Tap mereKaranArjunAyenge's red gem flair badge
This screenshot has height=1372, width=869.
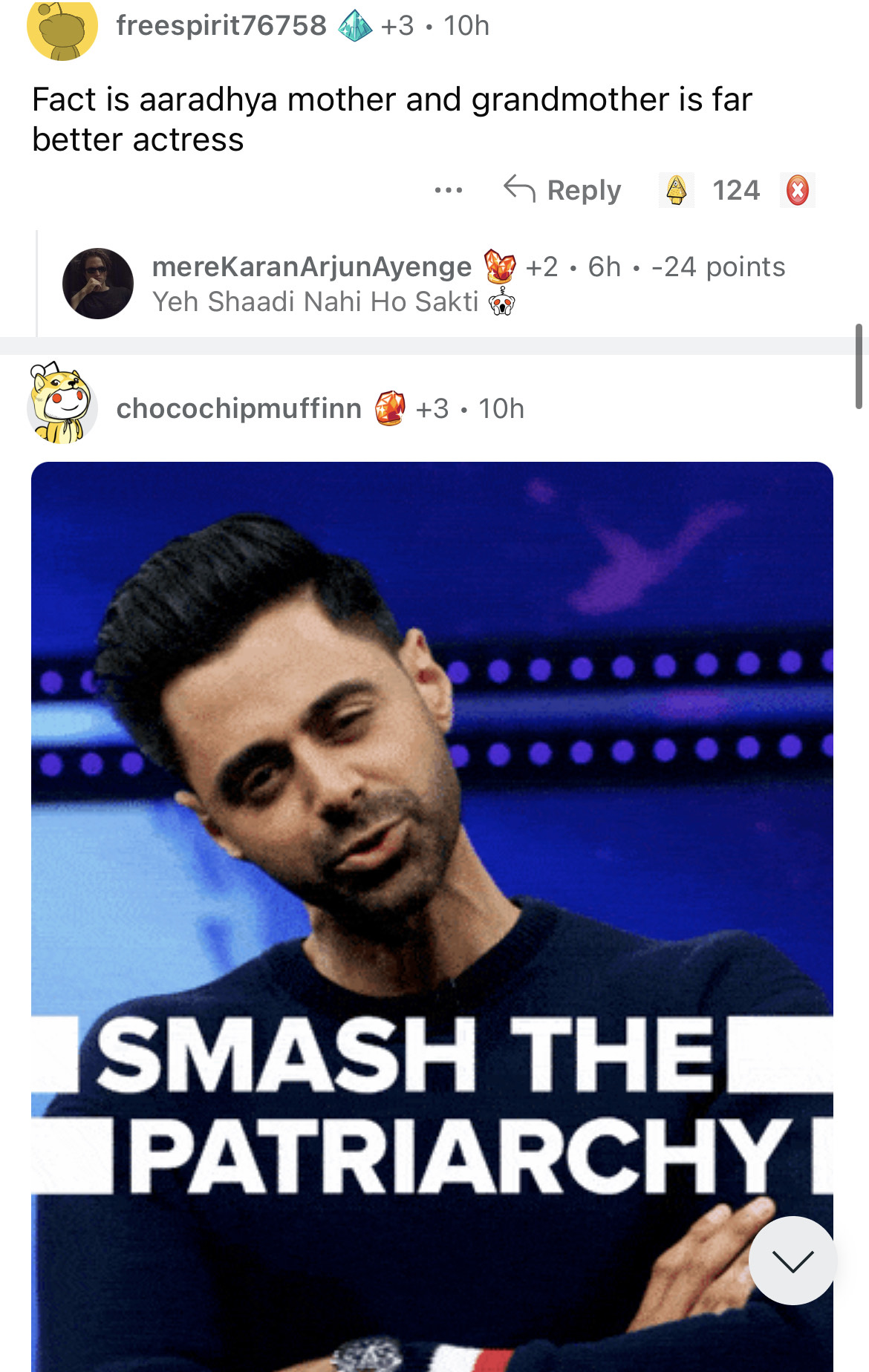(500, 267)
